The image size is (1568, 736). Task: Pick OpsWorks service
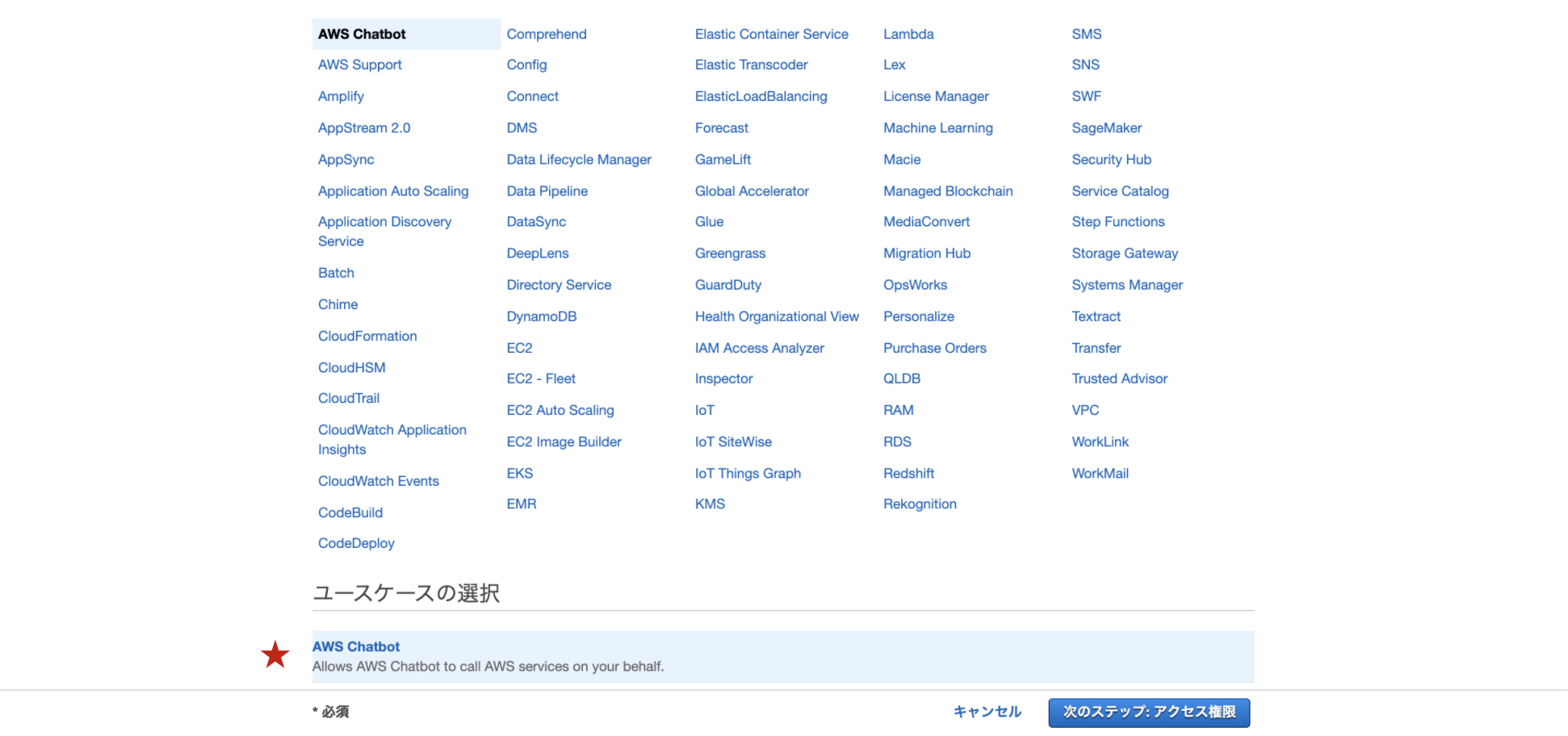coord(915,285)
